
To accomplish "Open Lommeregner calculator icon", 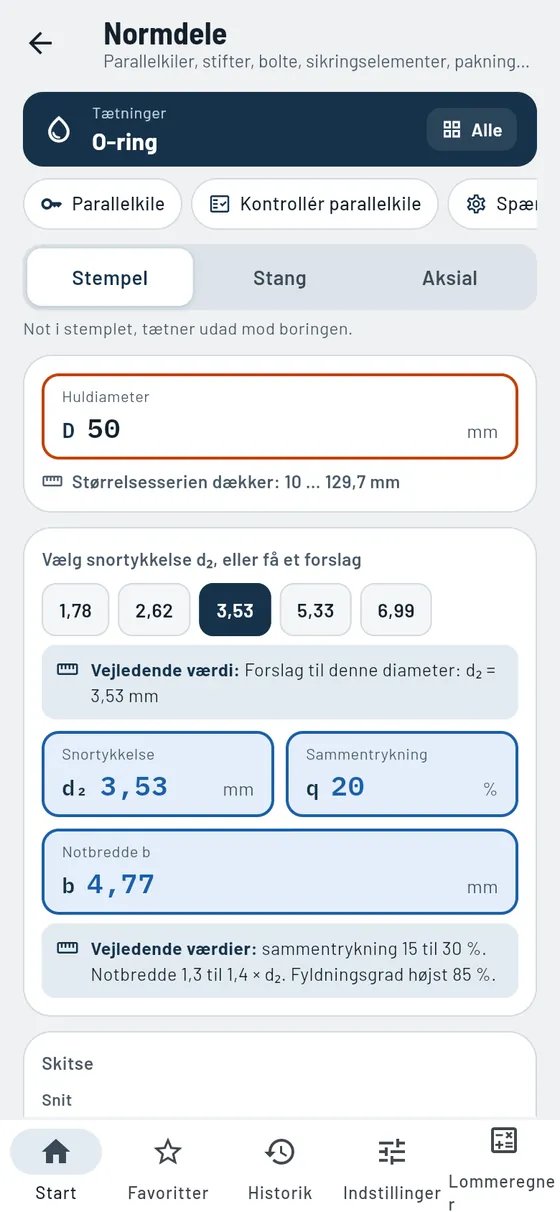I will pos(504,1140).
